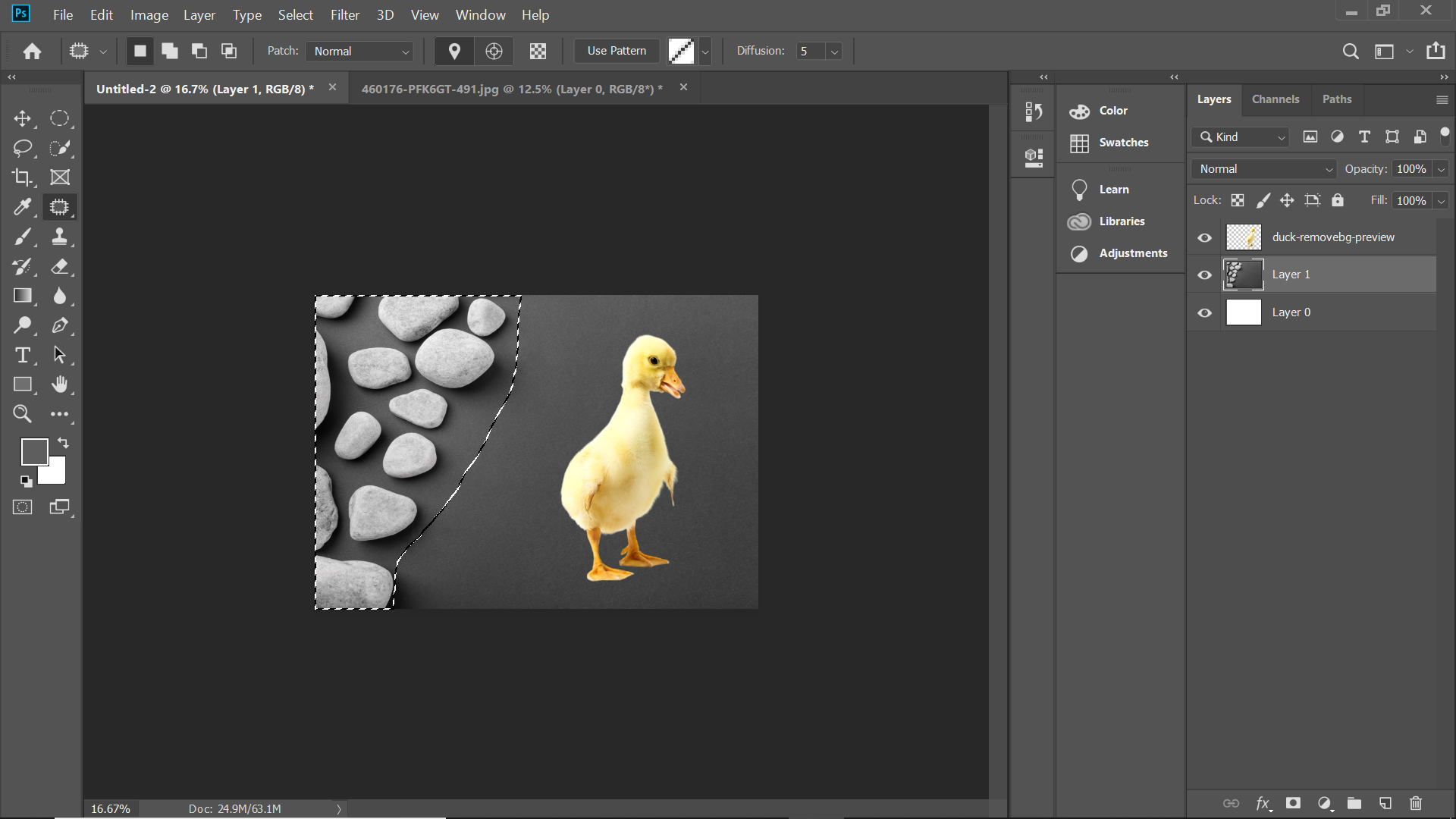This screenshot has width=1456, height=819.
Task: Open the Filter menu
Action: pyautogui.click(x=344, y=15)
